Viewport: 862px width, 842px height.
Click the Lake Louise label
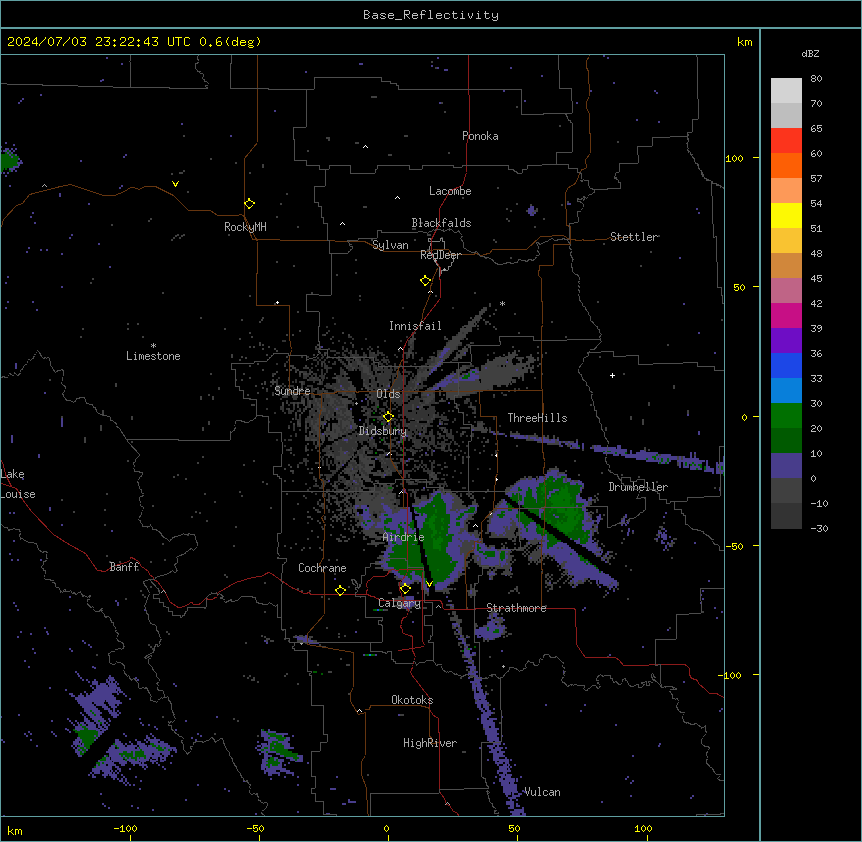18,484
